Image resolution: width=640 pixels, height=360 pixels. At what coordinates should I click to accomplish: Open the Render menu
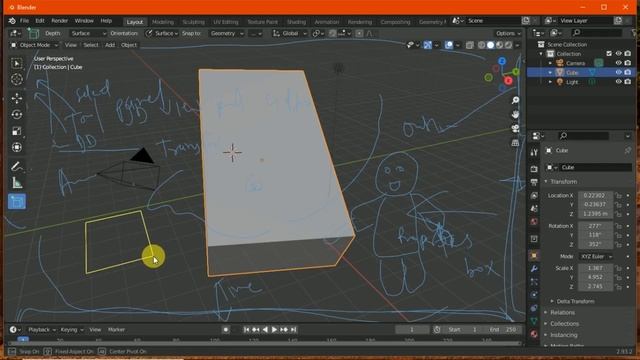pyautogui.click(x=59, y=21)
